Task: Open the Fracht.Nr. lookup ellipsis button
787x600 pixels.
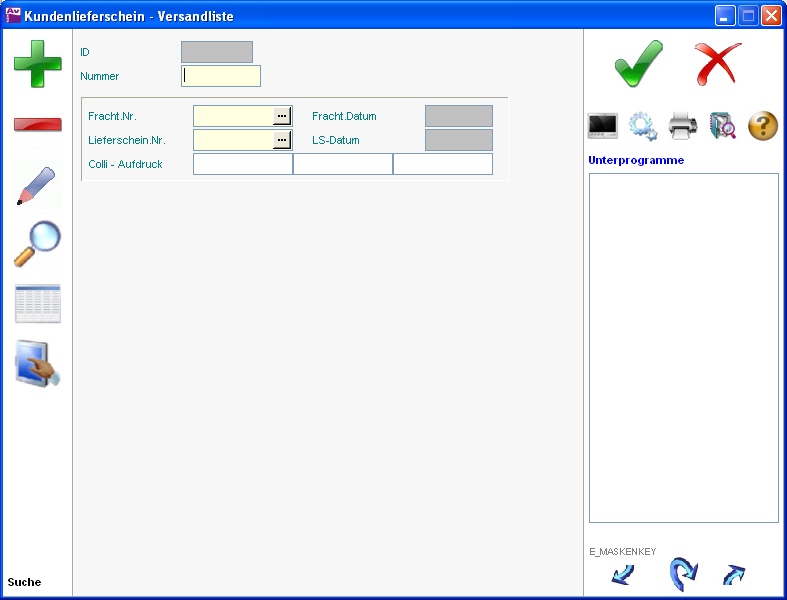Action: [282, 116]
